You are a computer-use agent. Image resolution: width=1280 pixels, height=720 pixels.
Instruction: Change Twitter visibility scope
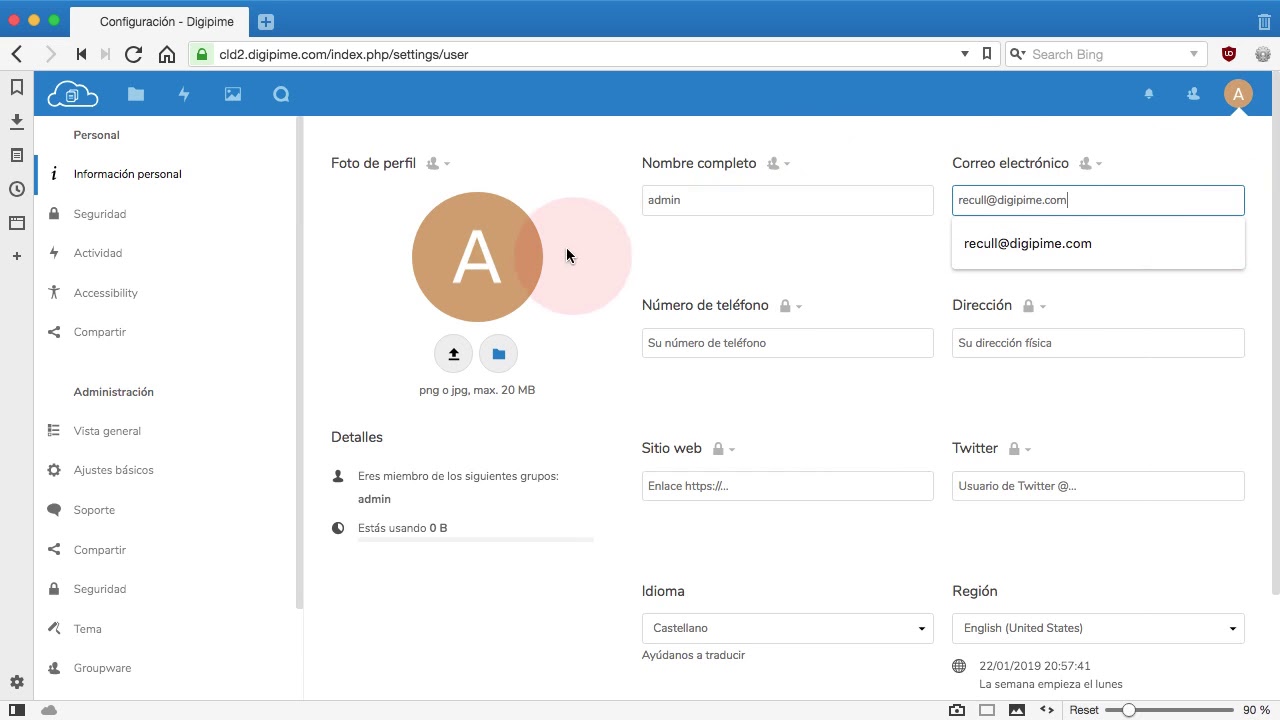(1020, 449)
